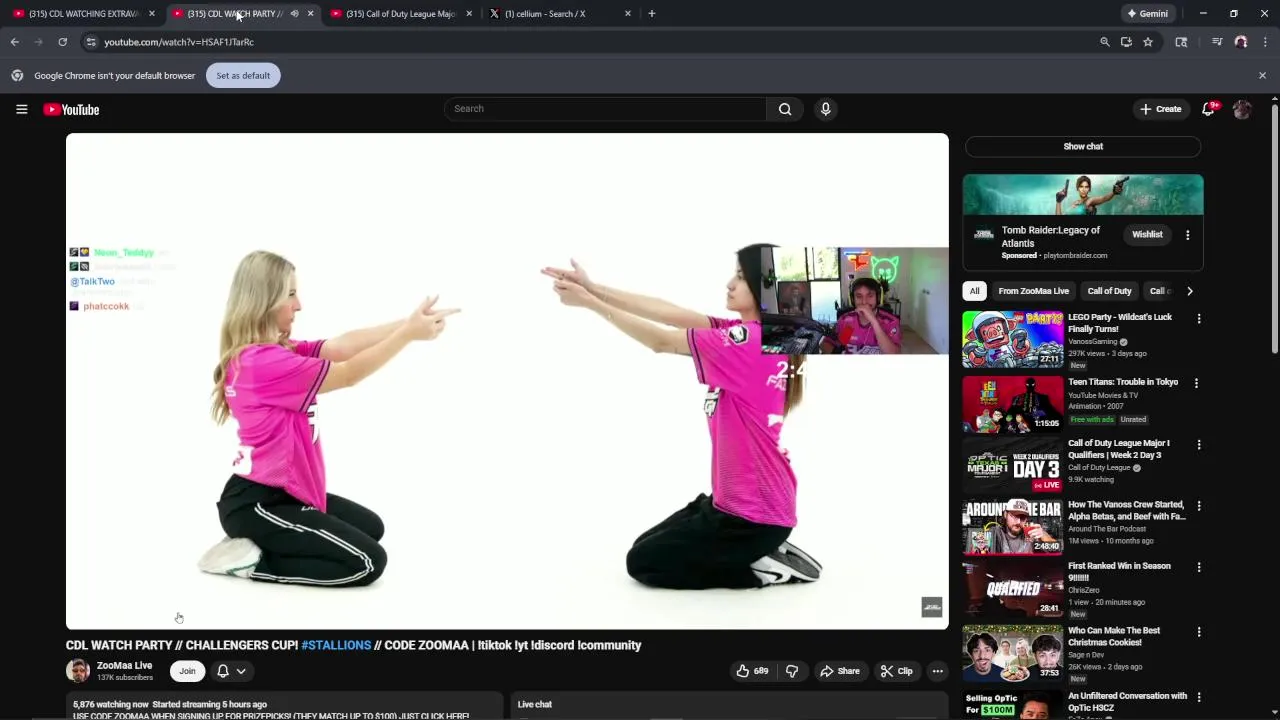The height and width of the screenshot is (720, 1280).
Task: Go to YouTube home via logo
Action: pos(71,109)
